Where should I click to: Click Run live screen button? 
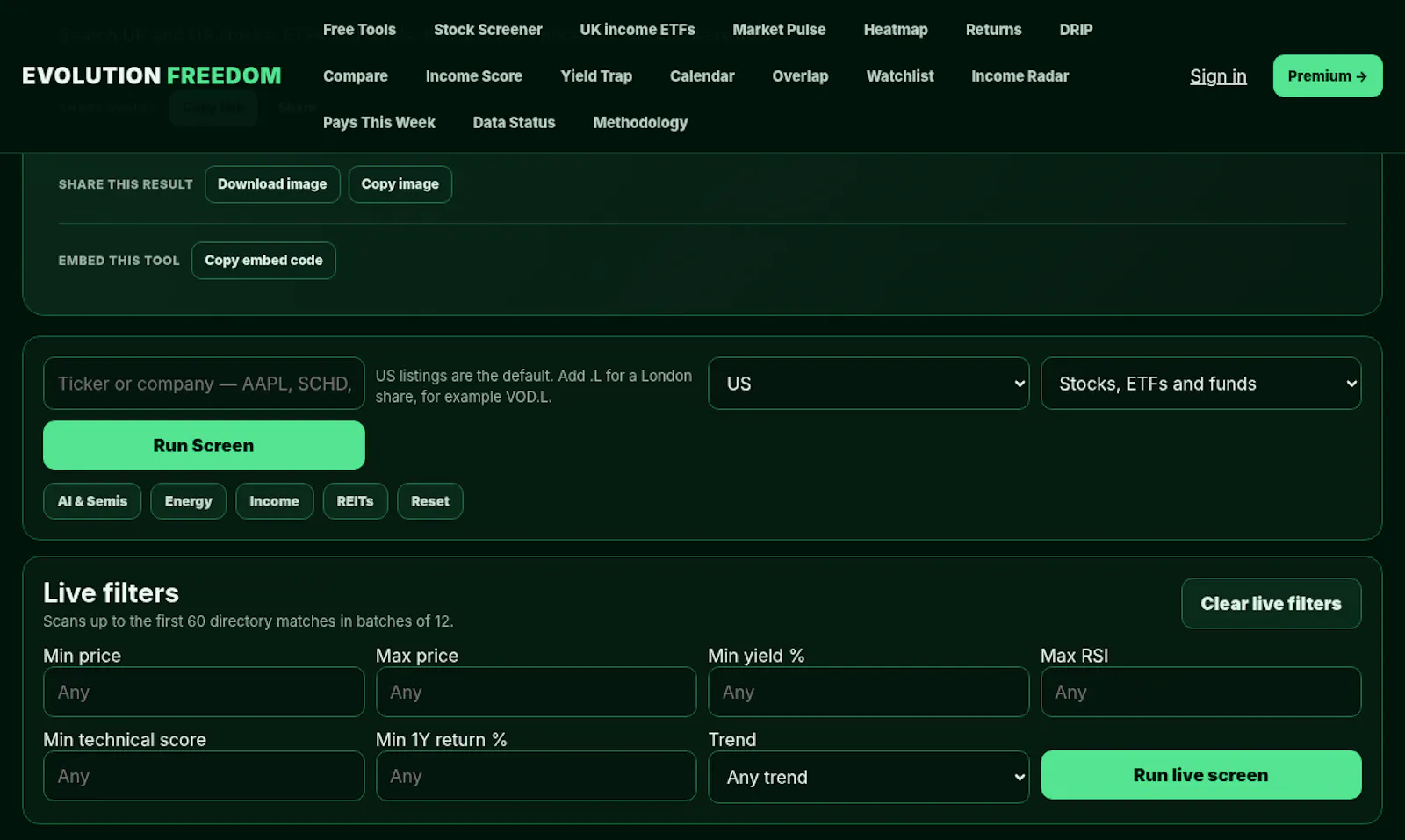tap(1201, 775)
